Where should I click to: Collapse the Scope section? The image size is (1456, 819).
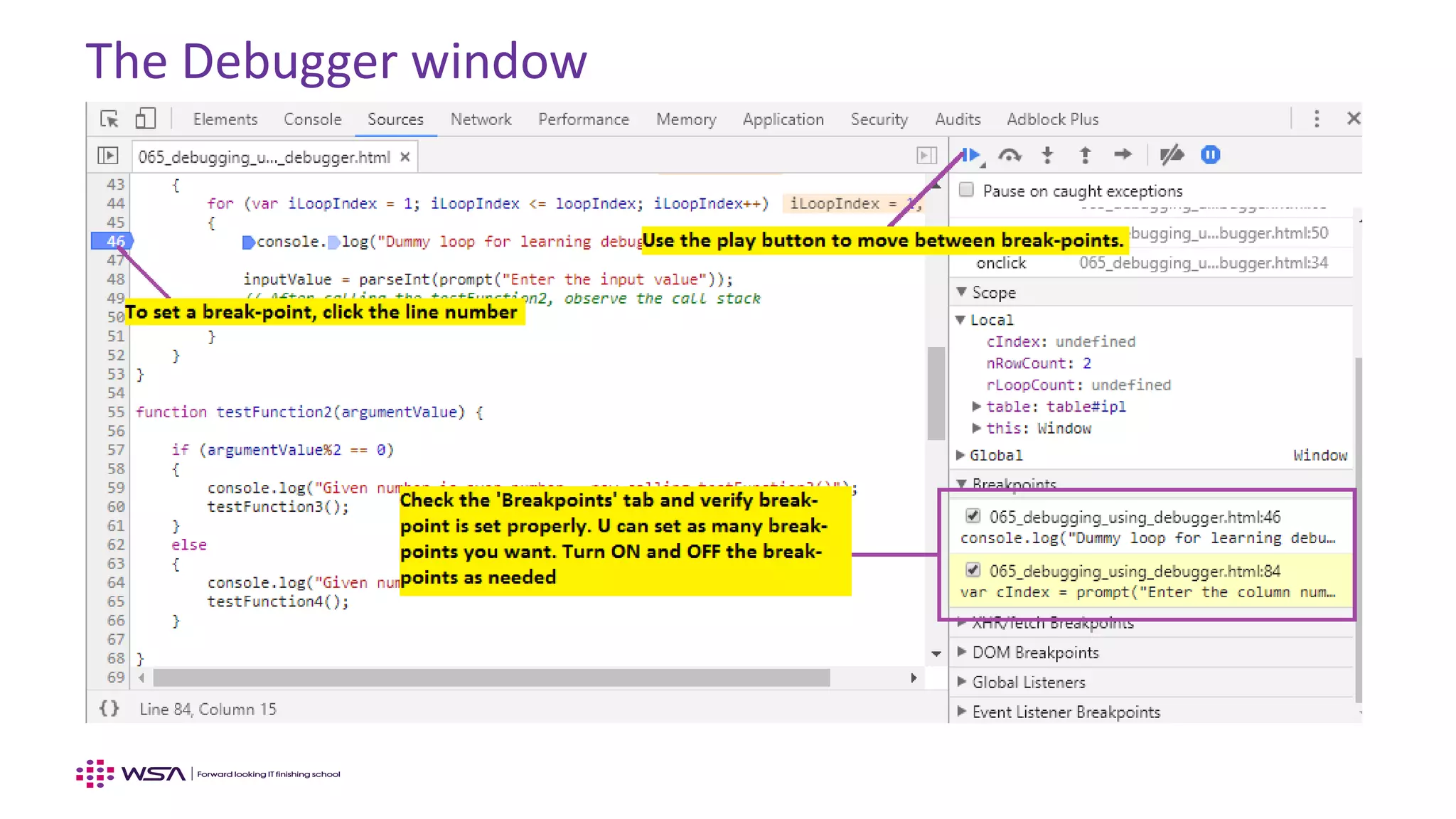pyautogui.click(x=961, y=292)
